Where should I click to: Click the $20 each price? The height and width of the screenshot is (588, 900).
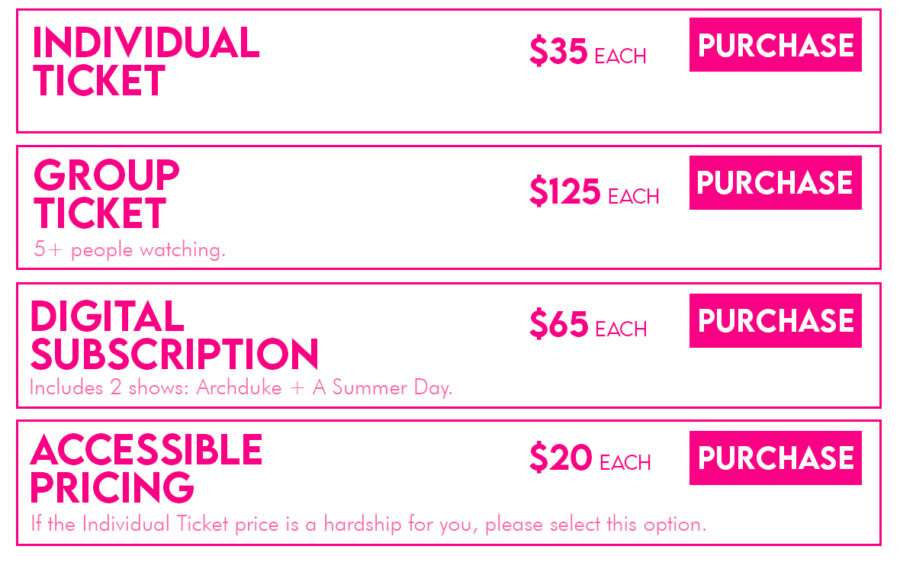point(590,458)
